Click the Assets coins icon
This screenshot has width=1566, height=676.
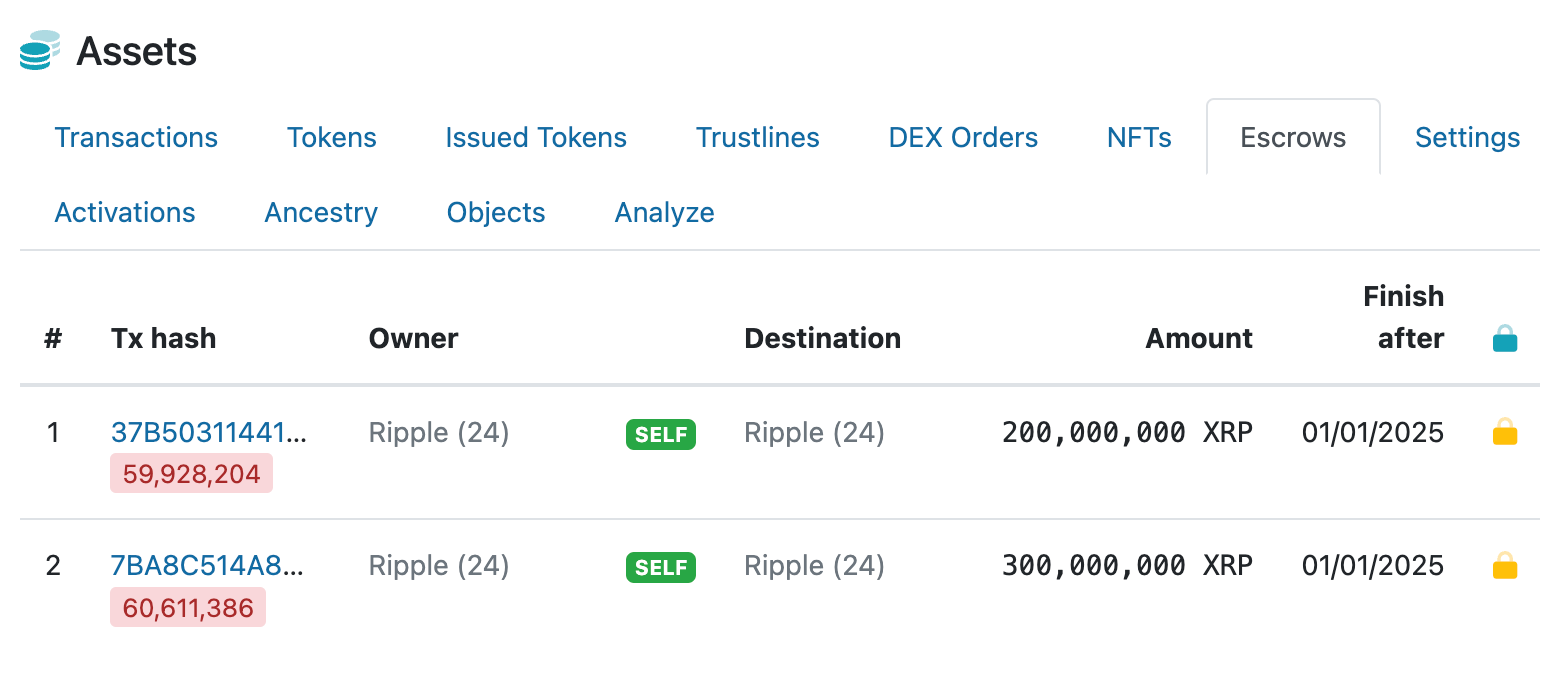38,50
